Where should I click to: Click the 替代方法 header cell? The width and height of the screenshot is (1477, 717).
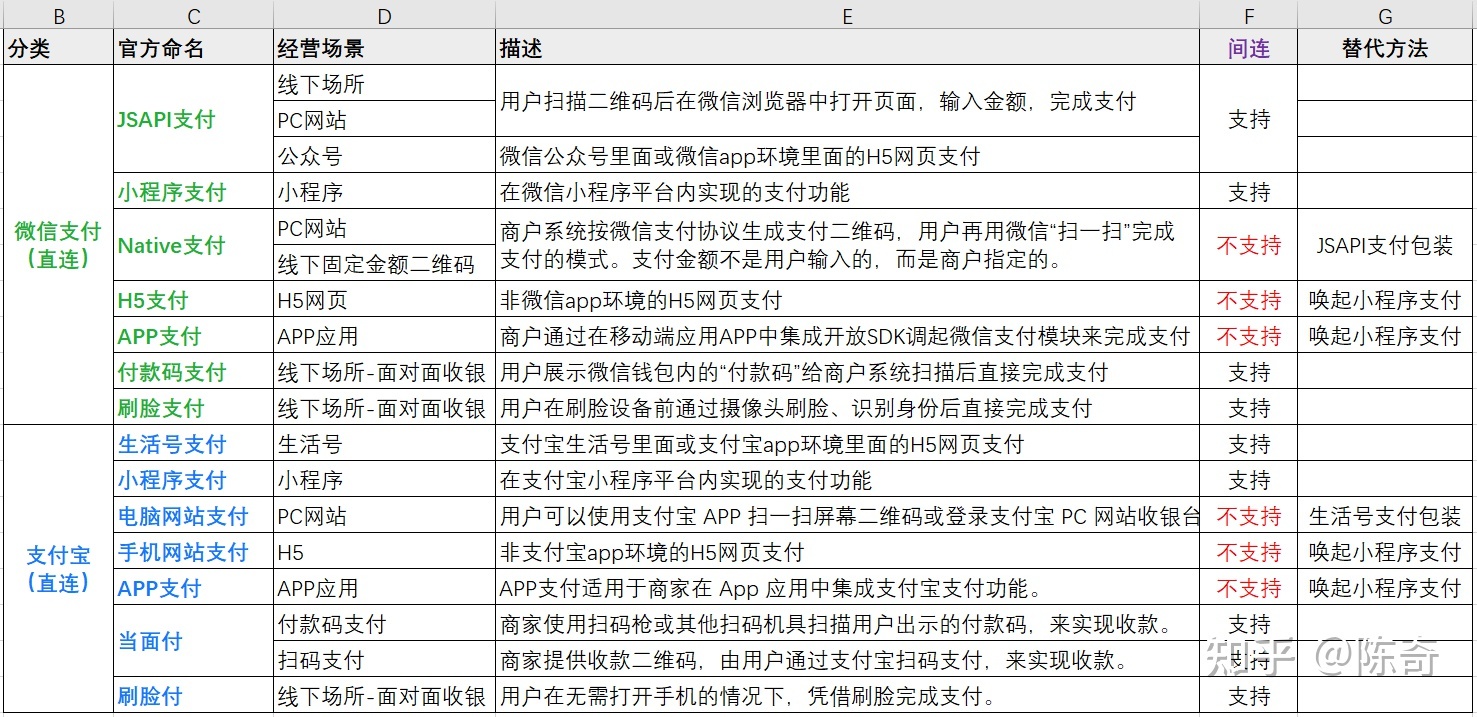tap(1385, 49)
